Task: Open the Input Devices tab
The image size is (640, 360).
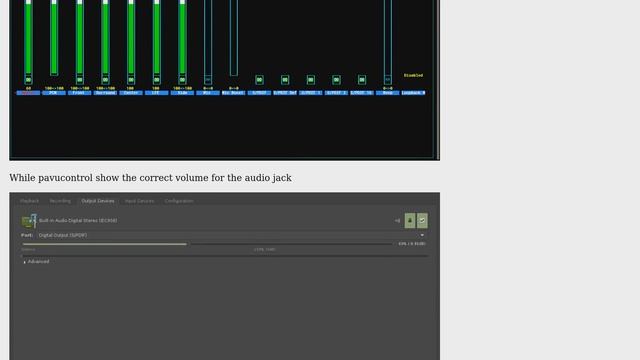Action: 140,201
